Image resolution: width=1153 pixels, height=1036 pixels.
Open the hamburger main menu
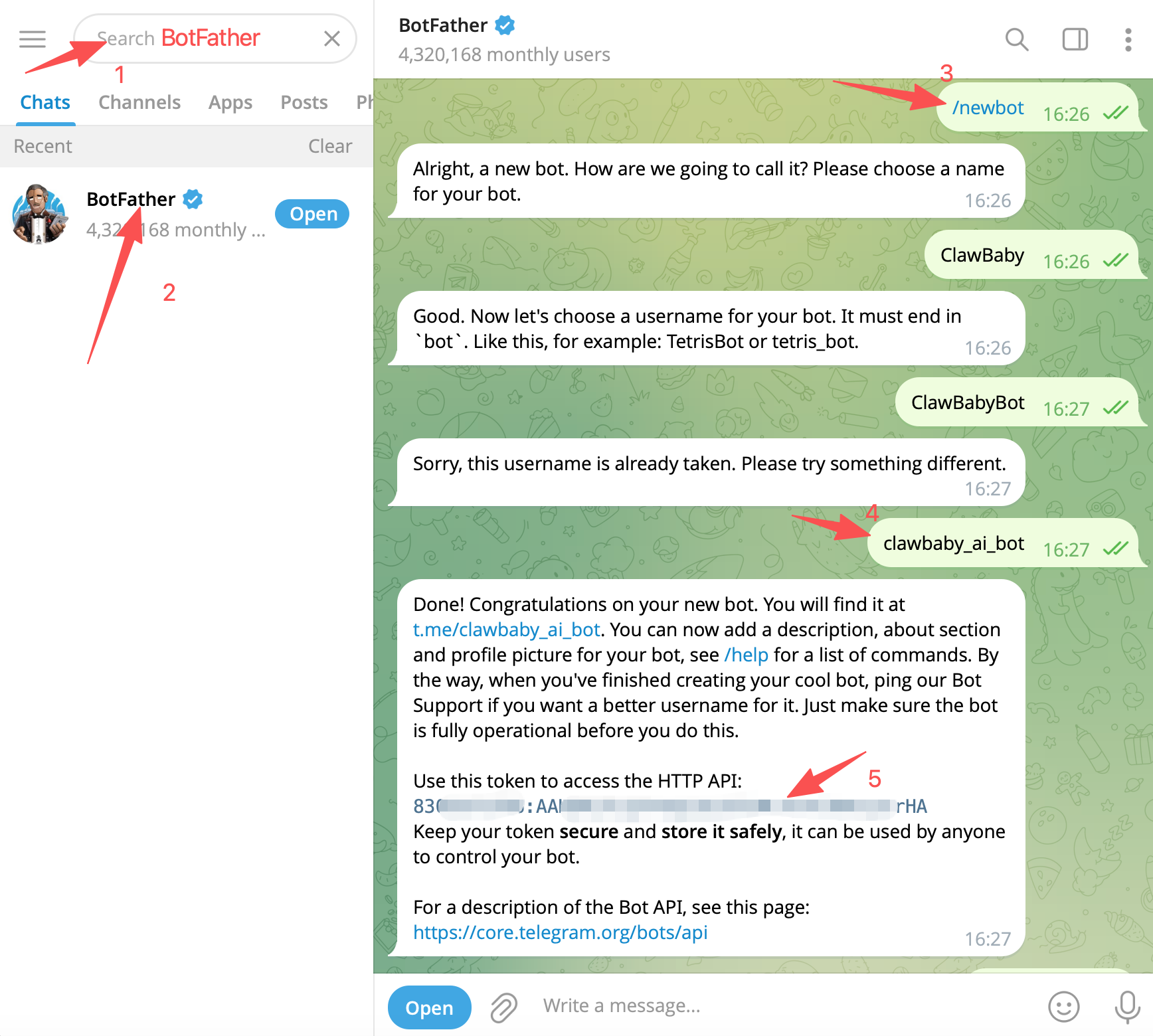tap(33, 39)
